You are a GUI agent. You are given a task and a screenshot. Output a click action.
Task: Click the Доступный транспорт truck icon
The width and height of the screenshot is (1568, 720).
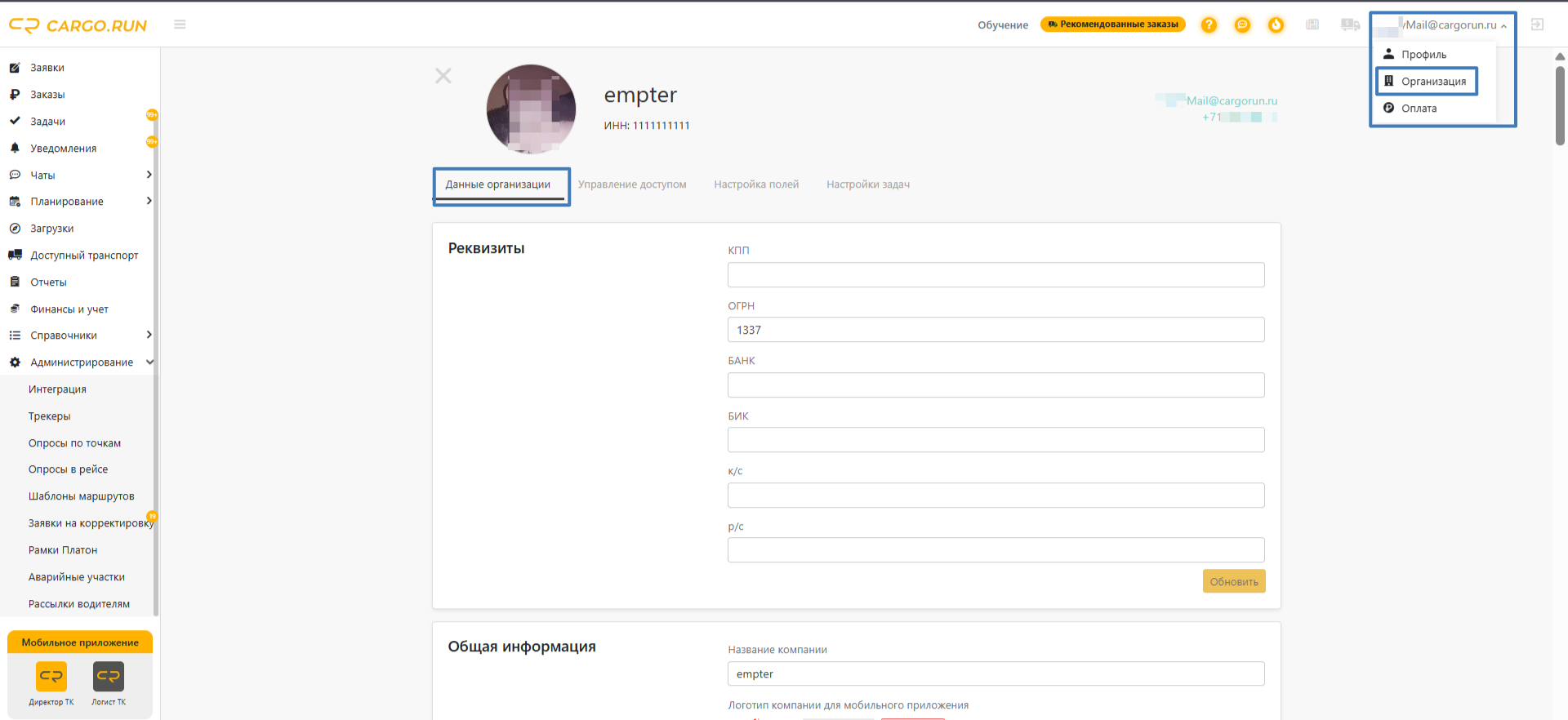(15, 255)
